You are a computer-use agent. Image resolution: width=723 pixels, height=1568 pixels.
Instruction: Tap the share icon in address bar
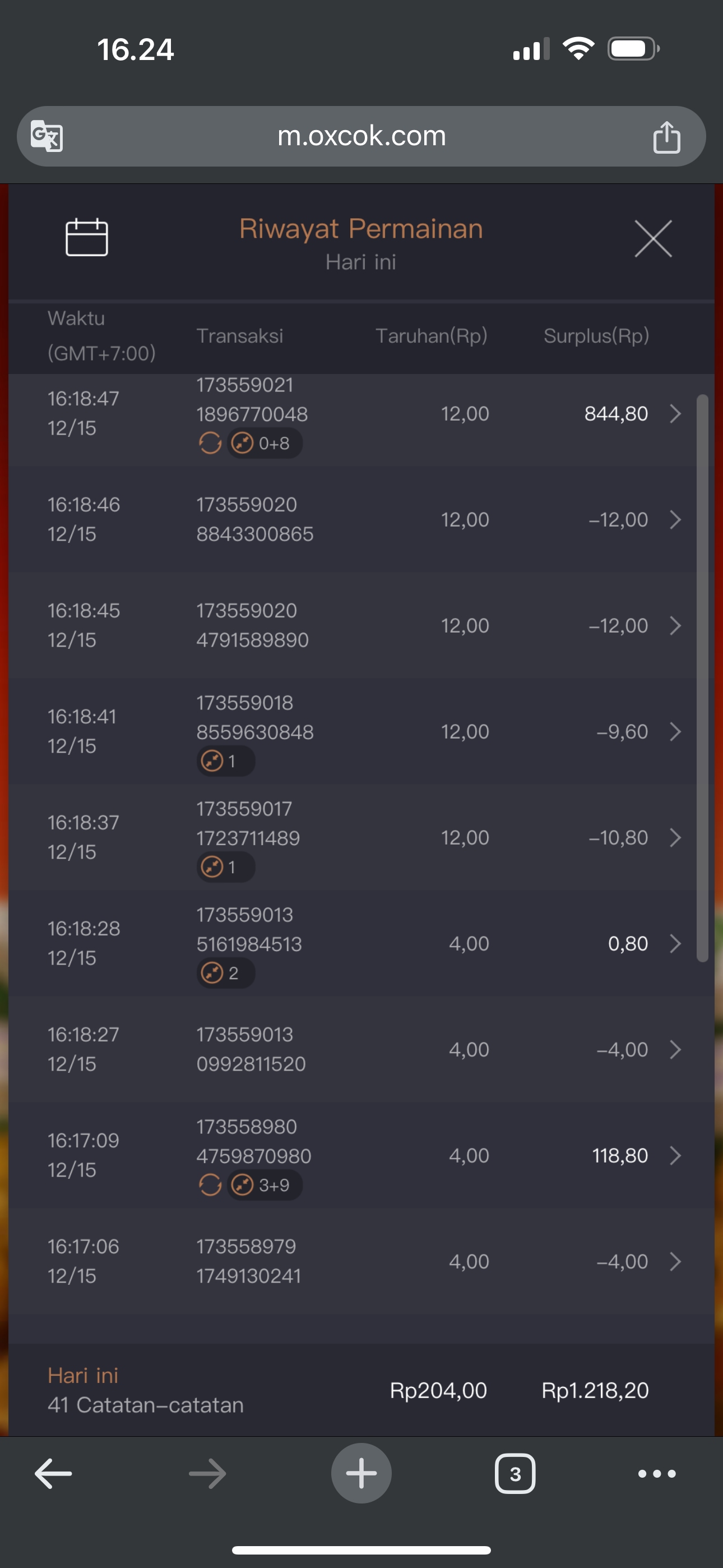[x=666, y=137]
